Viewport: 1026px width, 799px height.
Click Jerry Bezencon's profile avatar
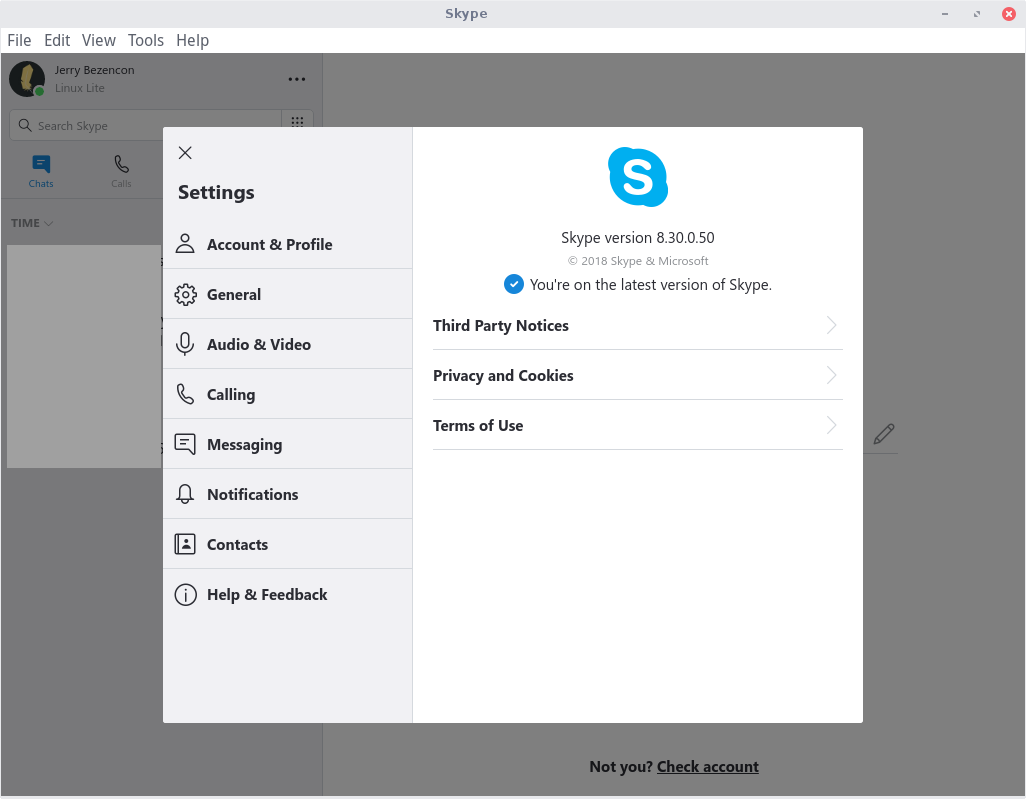tap(27, 79)
